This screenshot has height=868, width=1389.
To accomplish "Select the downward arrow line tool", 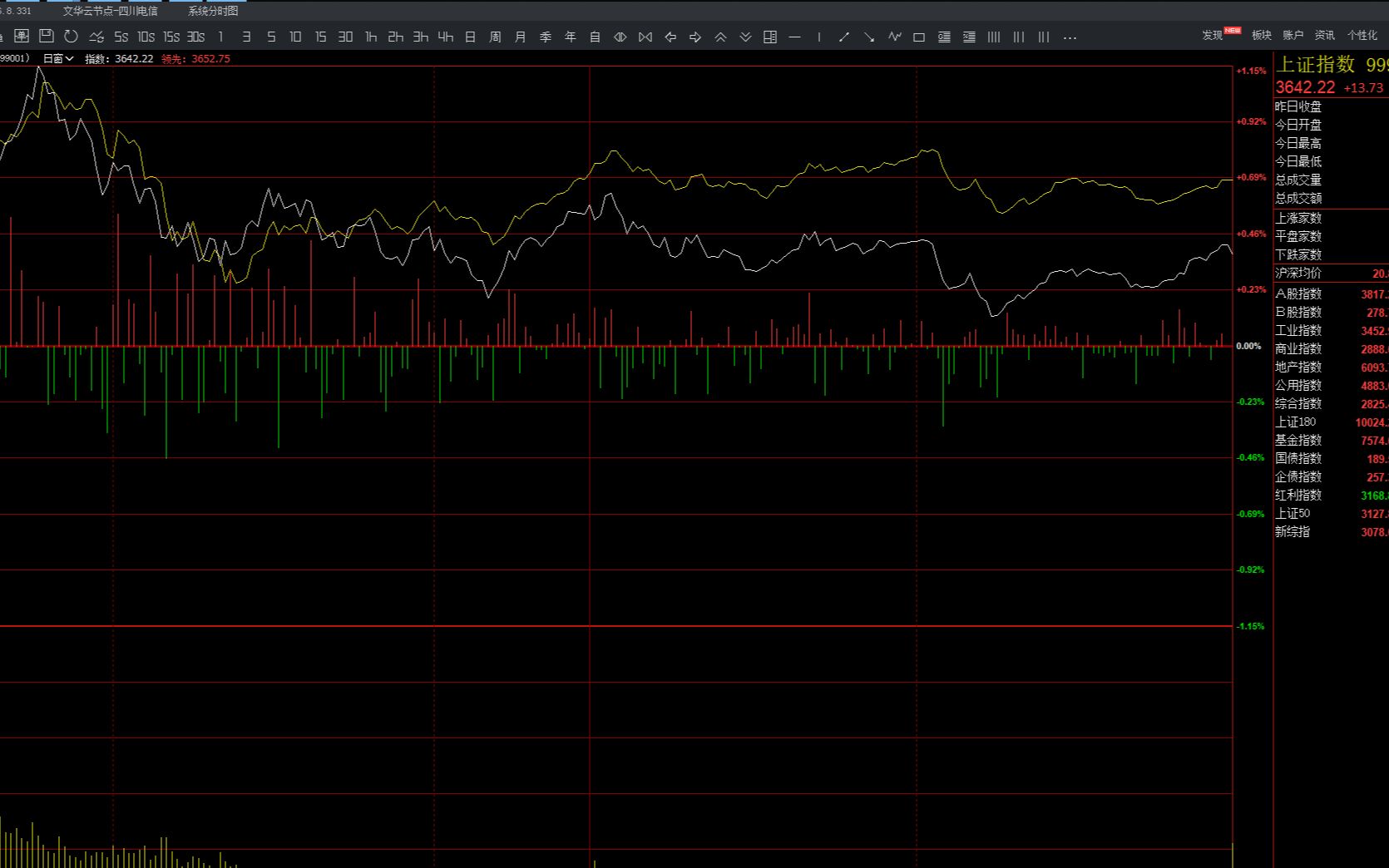I will [x=869, y=37].
